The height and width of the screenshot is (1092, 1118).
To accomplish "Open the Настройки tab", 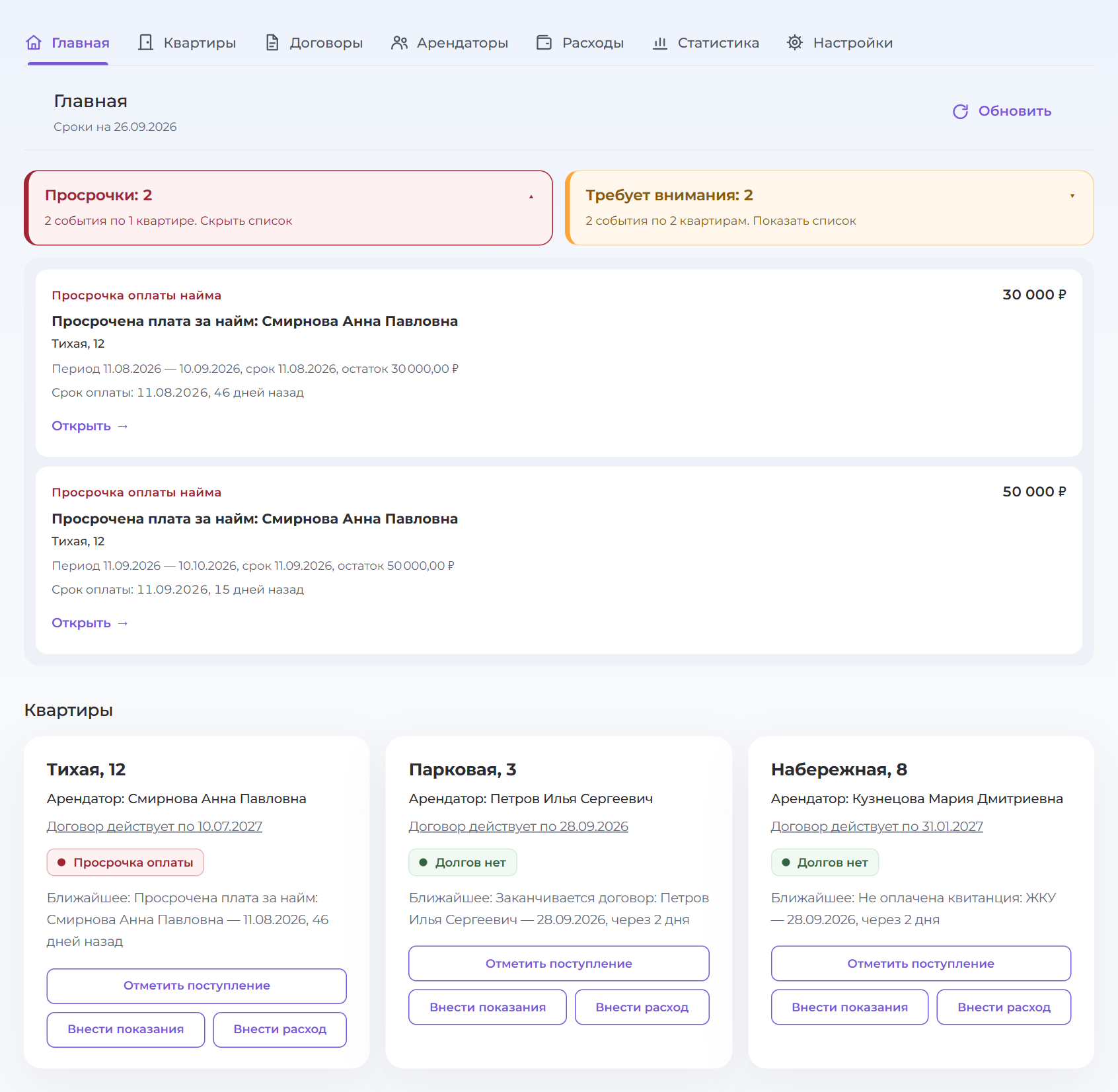I will (x=840, y=43).
